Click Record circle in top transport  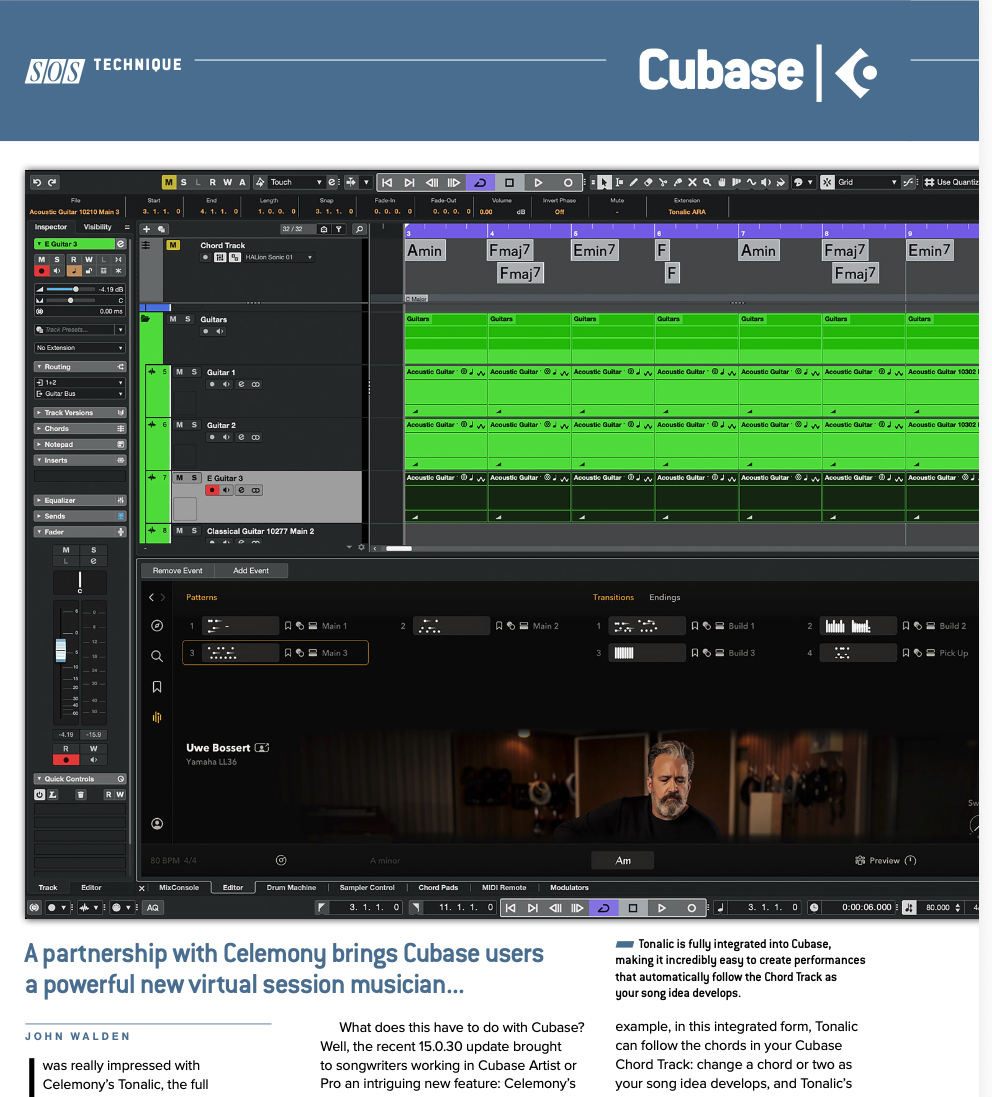point(568,183)
